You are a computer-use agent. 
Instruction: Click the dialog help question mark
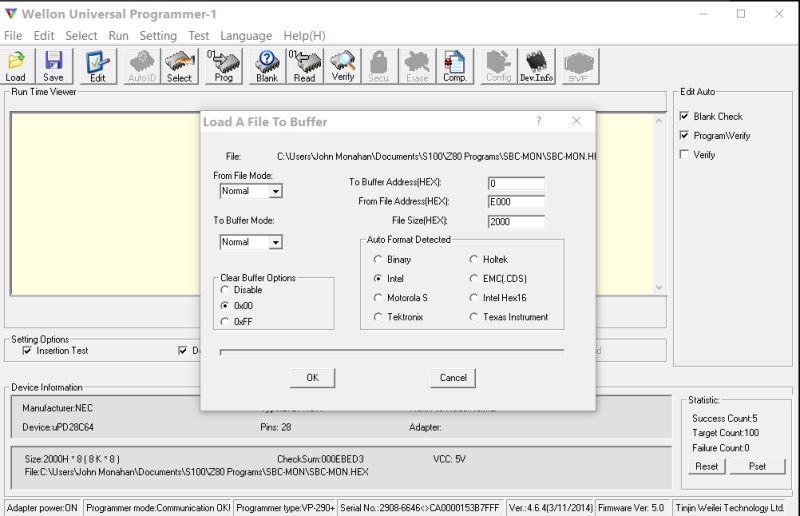click(539, 121)
